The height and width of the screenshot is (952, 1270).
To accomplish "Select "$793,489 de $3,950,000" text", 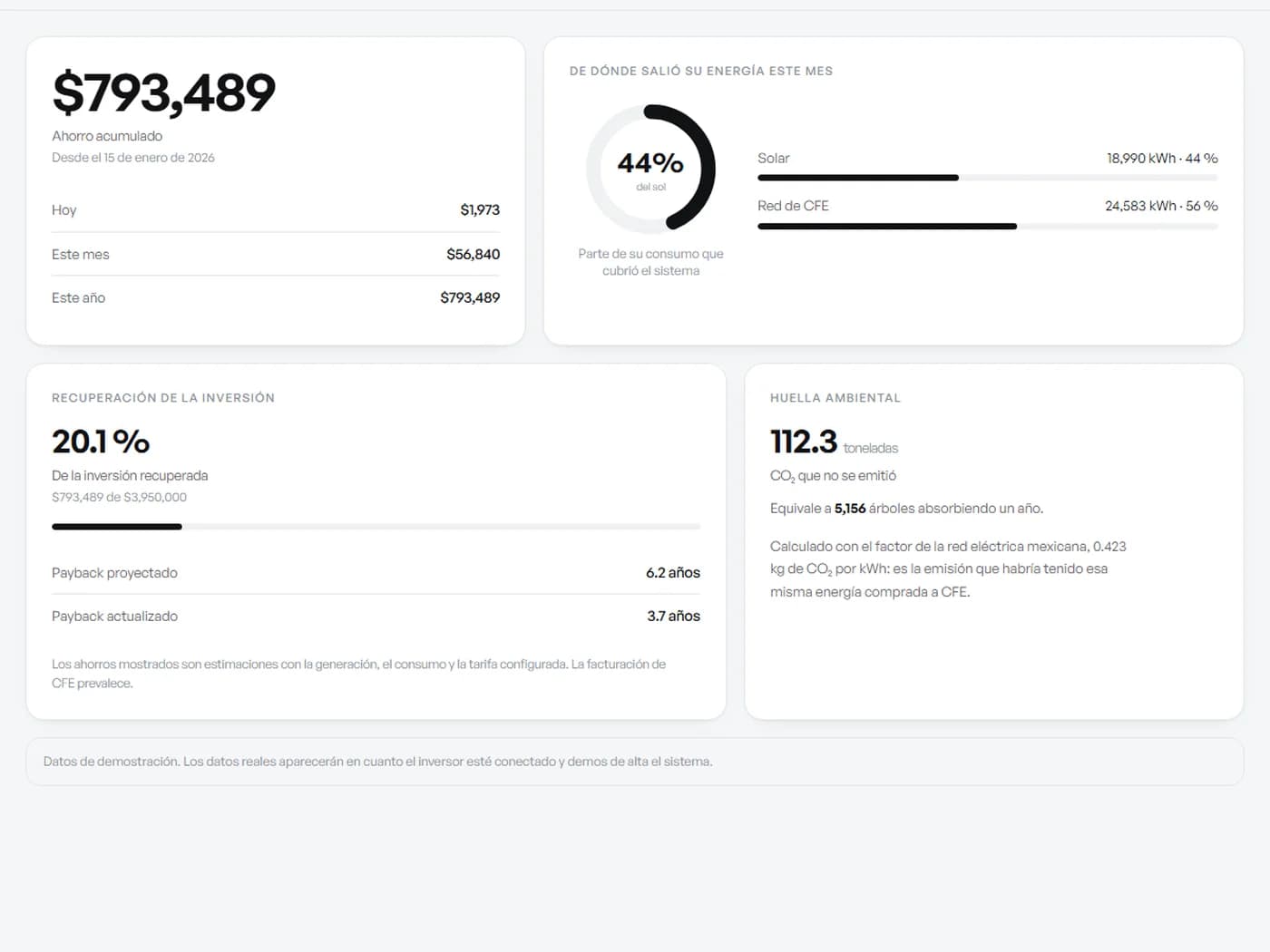I will pyautogui.click(x=120, y=498).
